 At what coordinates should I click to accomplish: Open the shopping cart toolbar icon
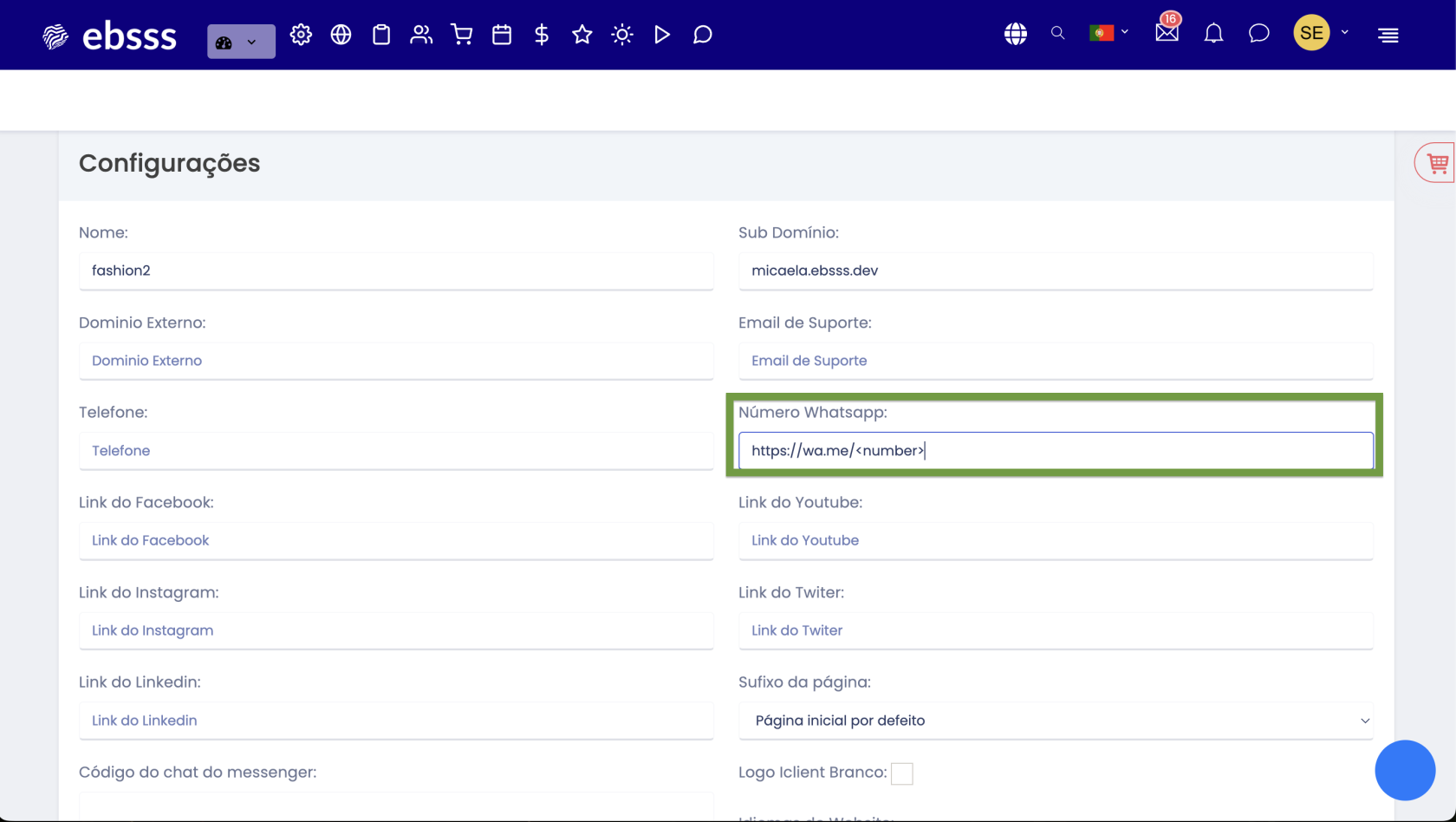462,35
